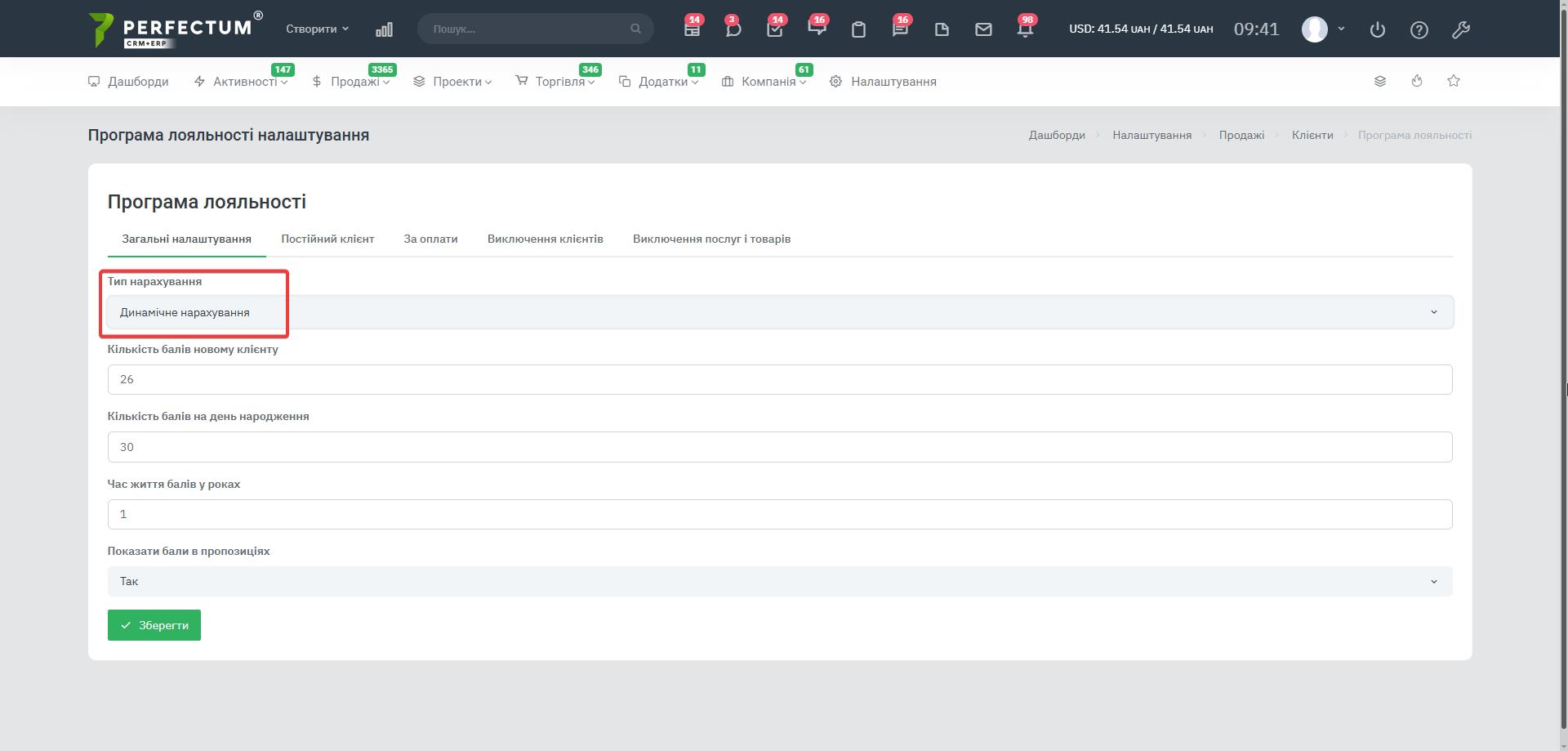This screenshot has width=1568, height=751.
Task: Click the wrench setup icon
Action: (x=1461, y=29)
